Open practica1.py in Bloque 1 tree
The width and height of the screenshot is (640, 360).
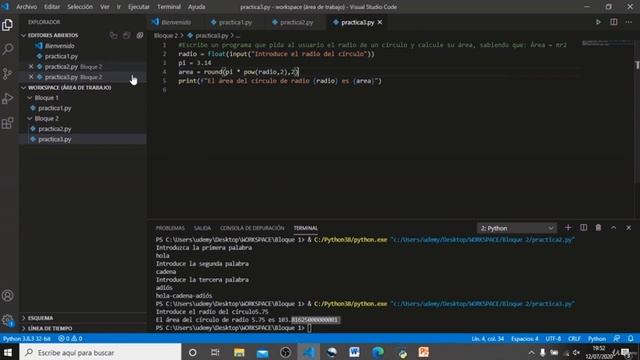[55, 108]
